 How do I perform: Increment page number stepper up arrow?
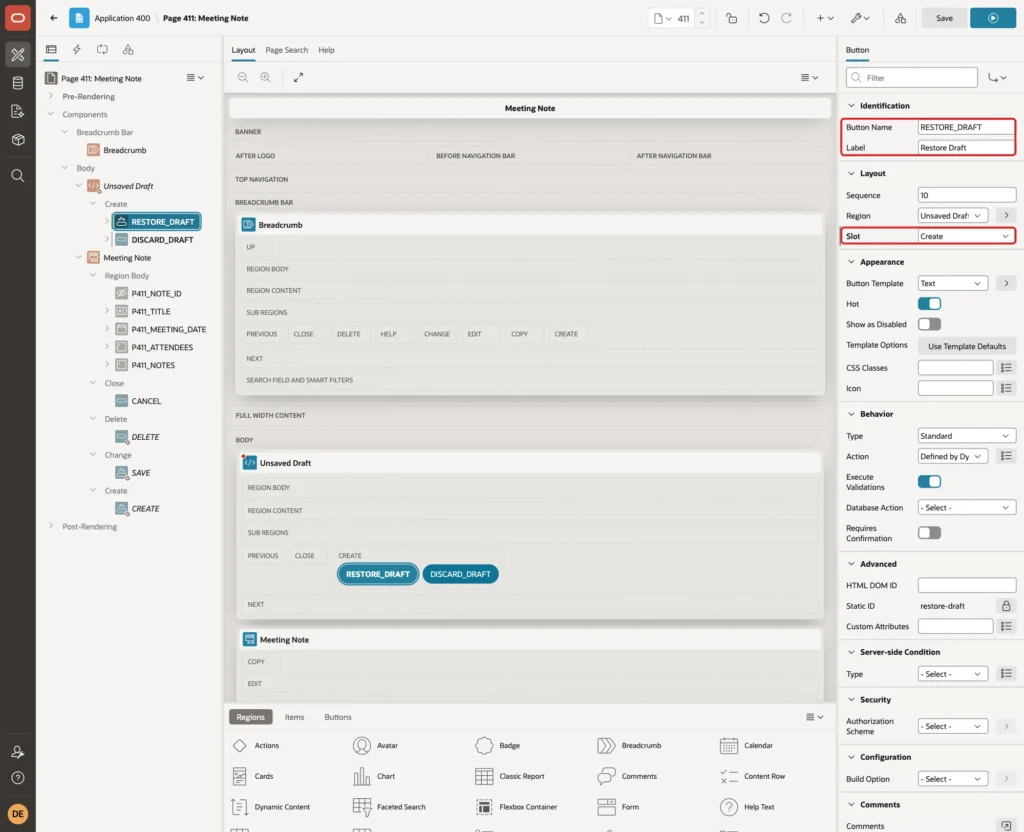click(702, 14)
